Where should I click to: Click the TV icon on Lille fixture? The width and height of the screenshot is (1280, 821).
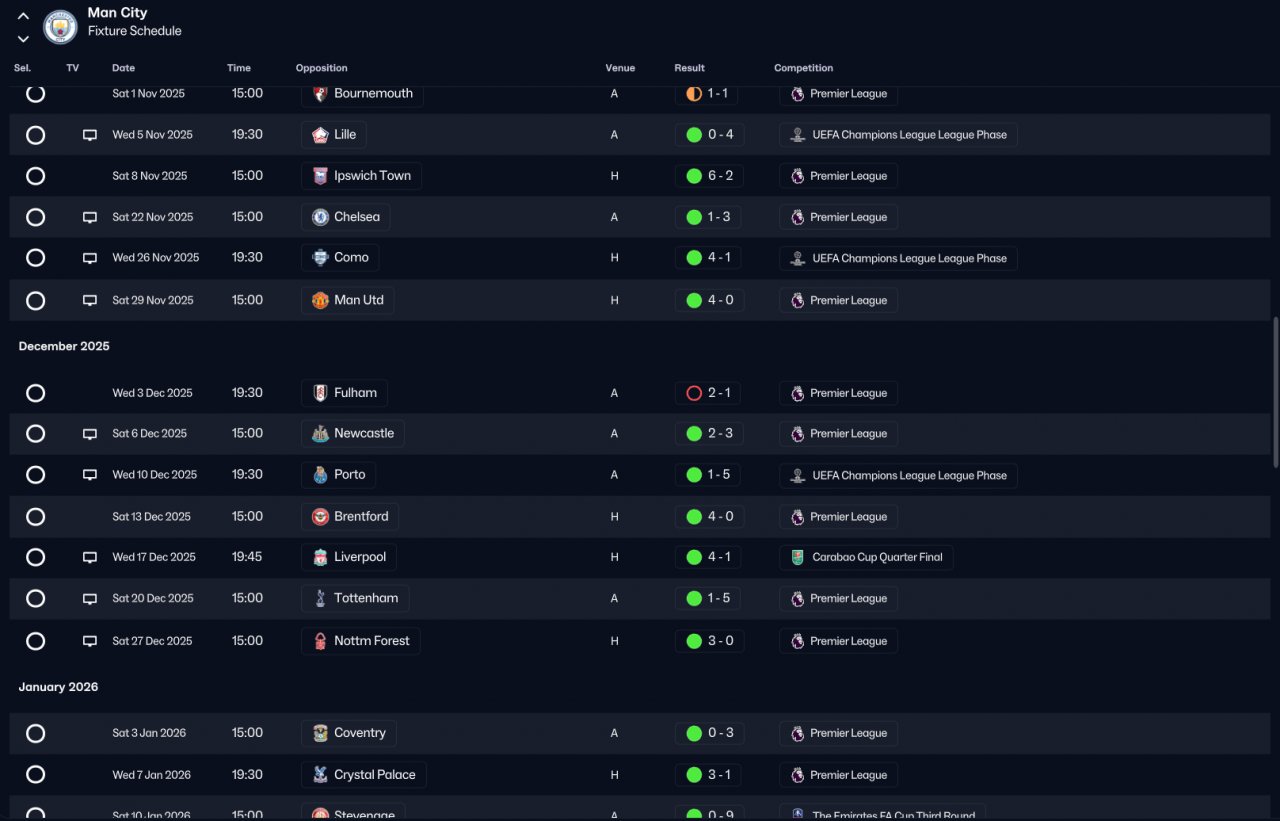pos(90,135)
